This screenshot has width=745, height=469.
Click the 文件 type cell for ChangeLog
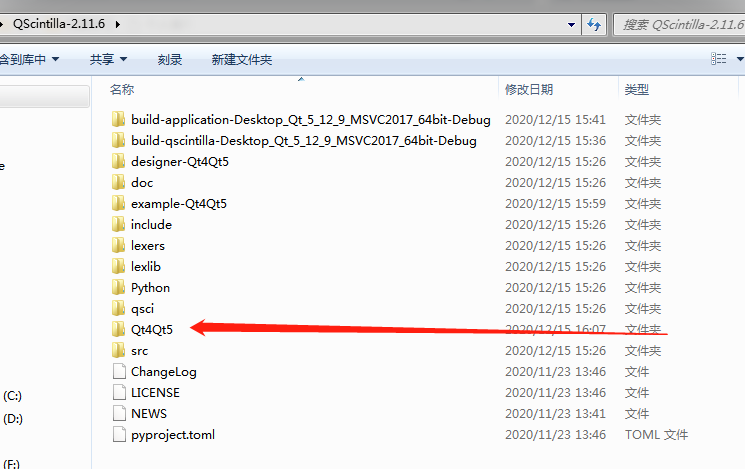click(637, 372)
